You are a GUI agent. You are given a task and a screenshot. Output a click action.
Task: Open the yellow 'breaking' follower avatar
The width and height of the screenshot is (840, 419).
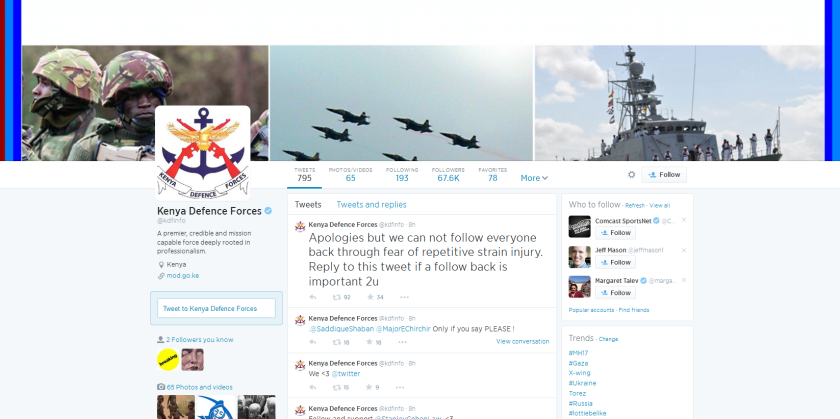point(168,360)
